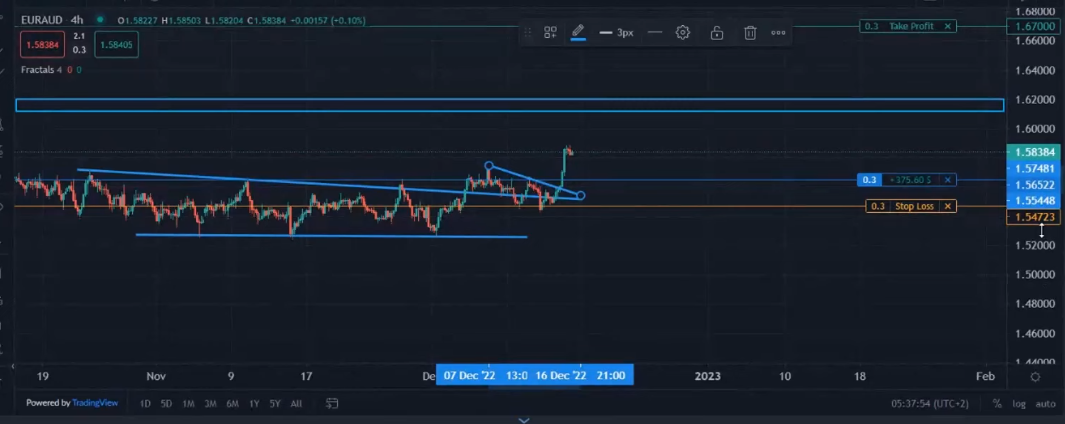Open drawing settings gear in floating toolbar
This screenshot has height=424, width=1065.
(683, 32)
